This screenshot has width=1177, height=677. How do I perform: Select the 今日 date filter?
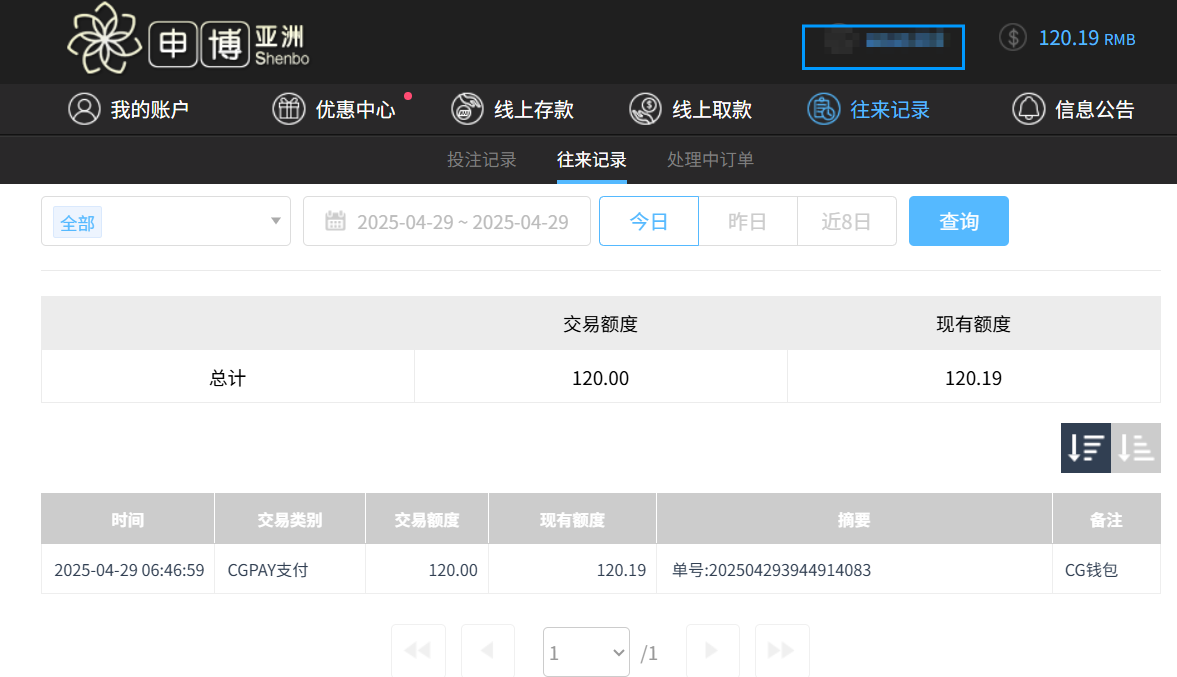[x=648, y=221]
